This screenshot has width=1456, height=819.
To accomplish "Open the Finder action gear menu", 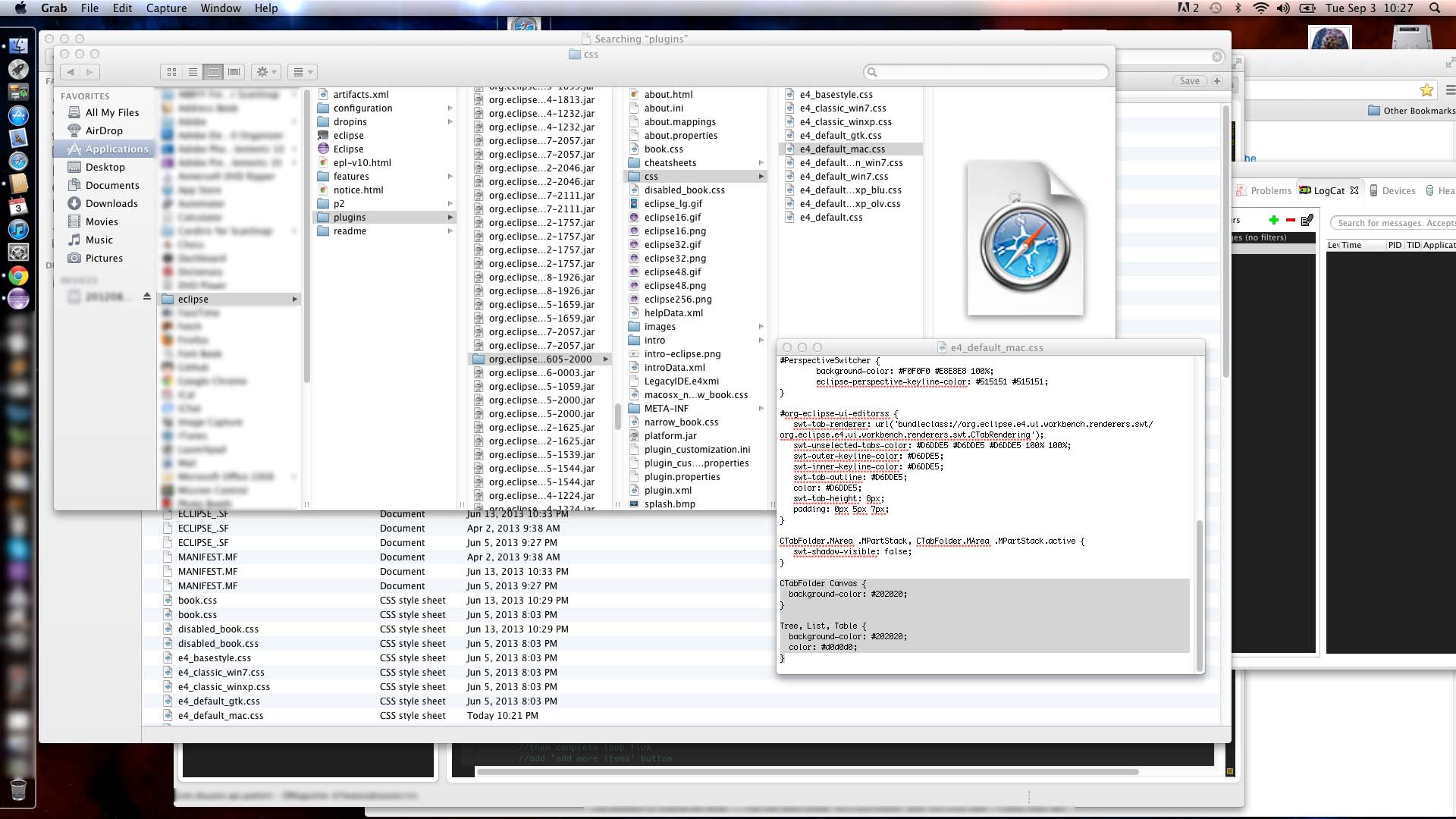I will pos(266,72).
